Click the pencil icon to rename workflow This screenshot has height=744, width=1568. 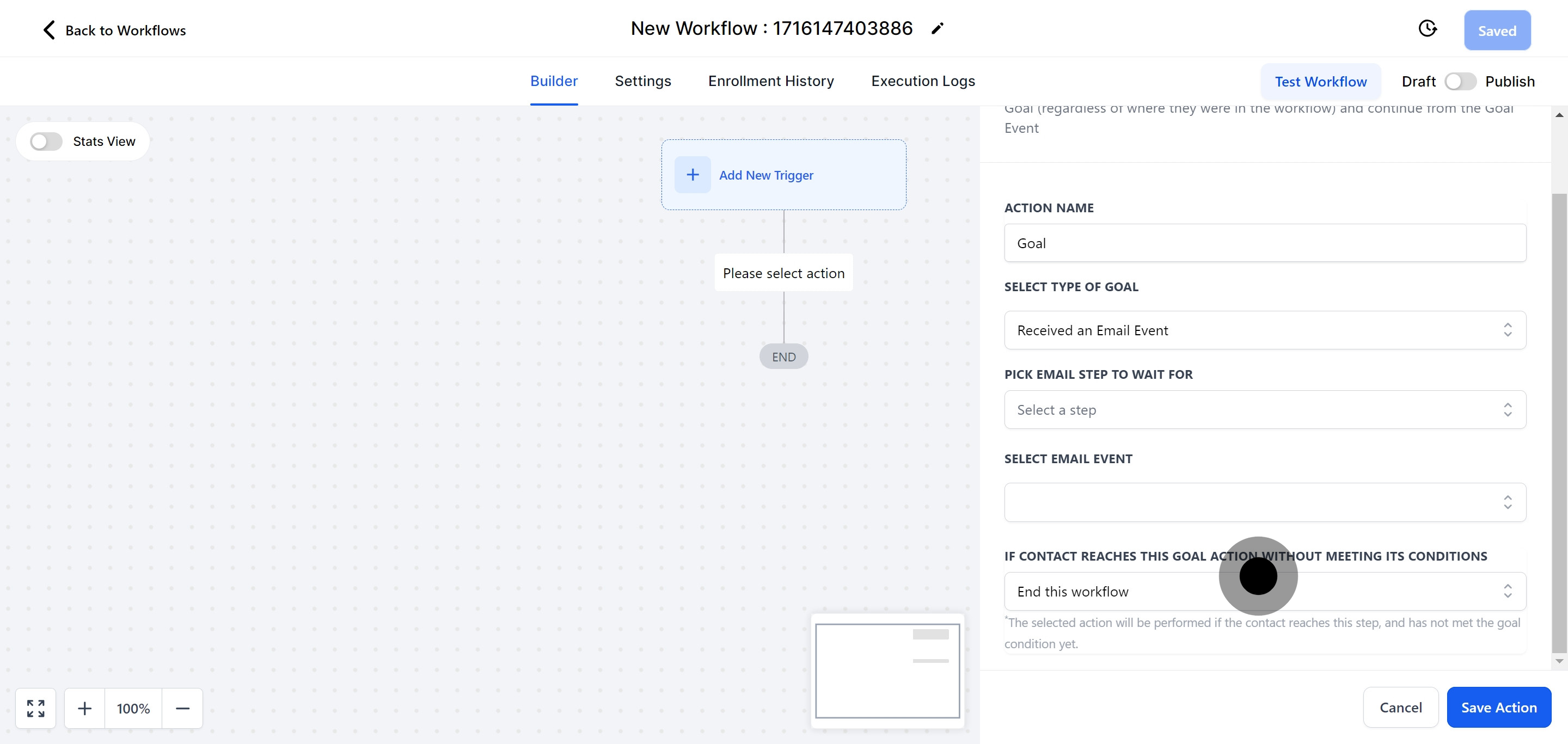(937, 29)
